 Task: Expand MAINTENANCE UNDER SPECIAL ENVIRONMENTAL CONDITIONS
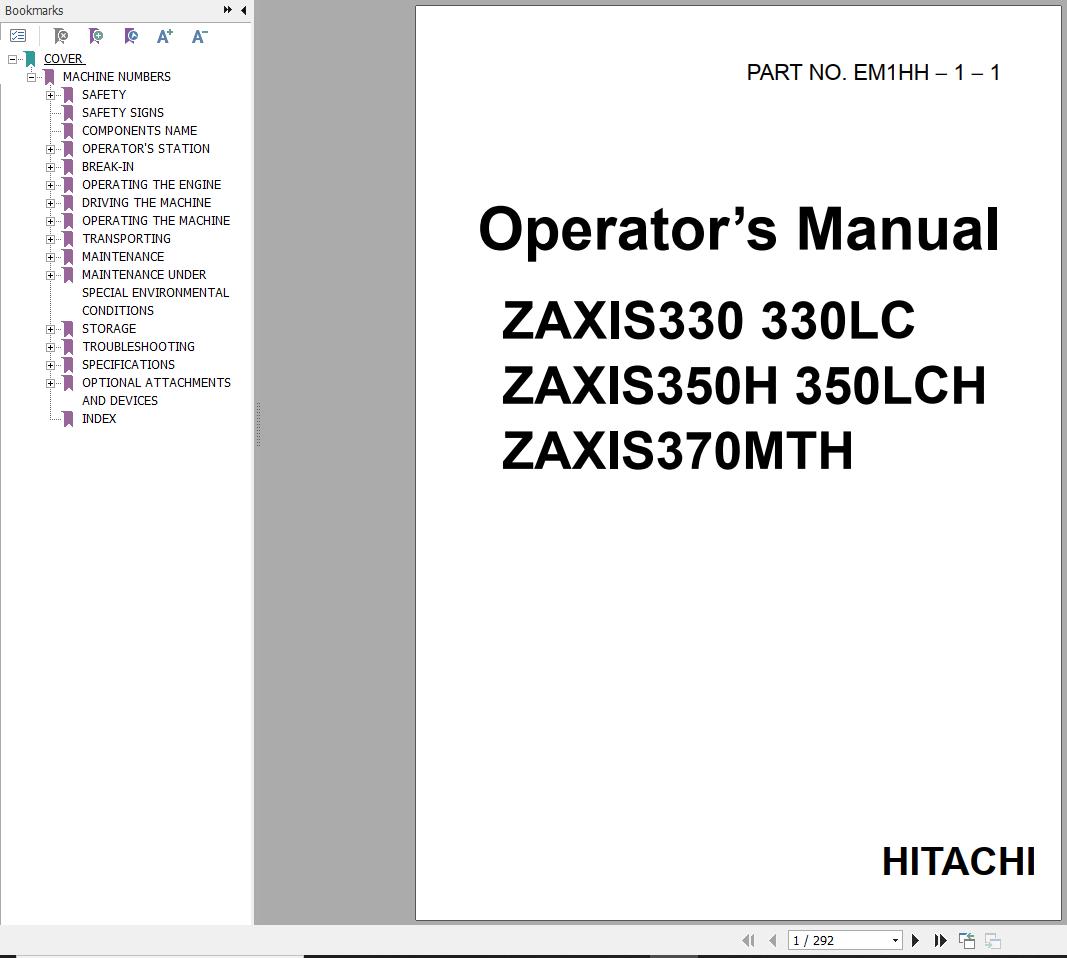50,276
